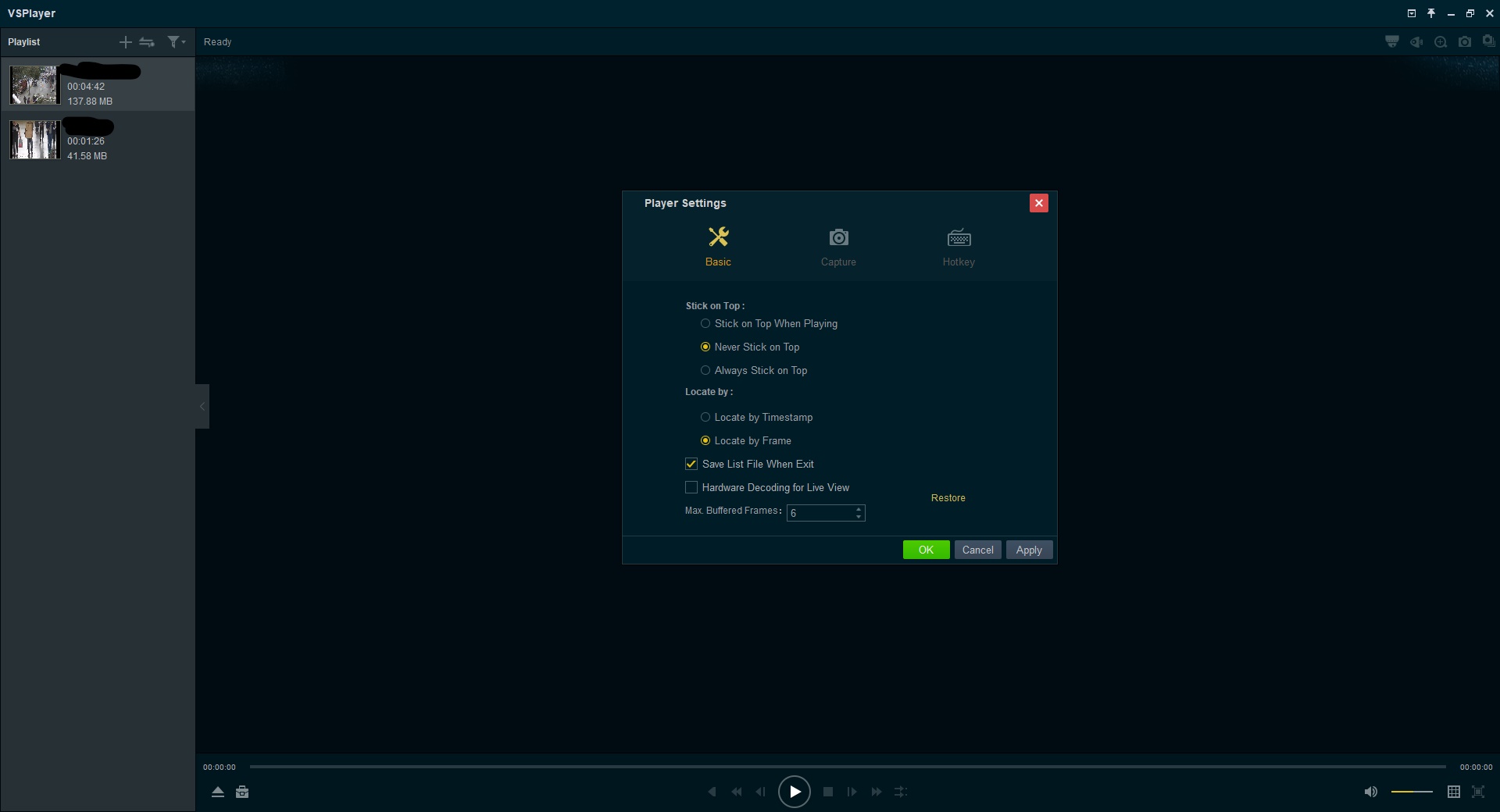This screenshot has height=812, width=1500.
Task: Select Stick on Top When Playing
Action: point(705,323)
